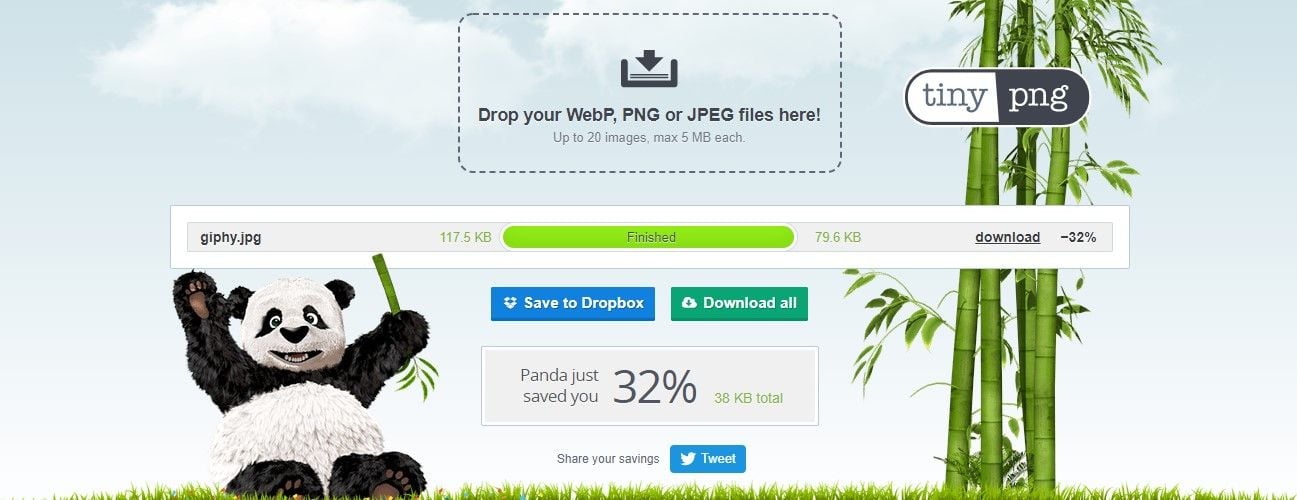Click the bamboo stick held by panda
The image size is (1297, 500).
387,283
